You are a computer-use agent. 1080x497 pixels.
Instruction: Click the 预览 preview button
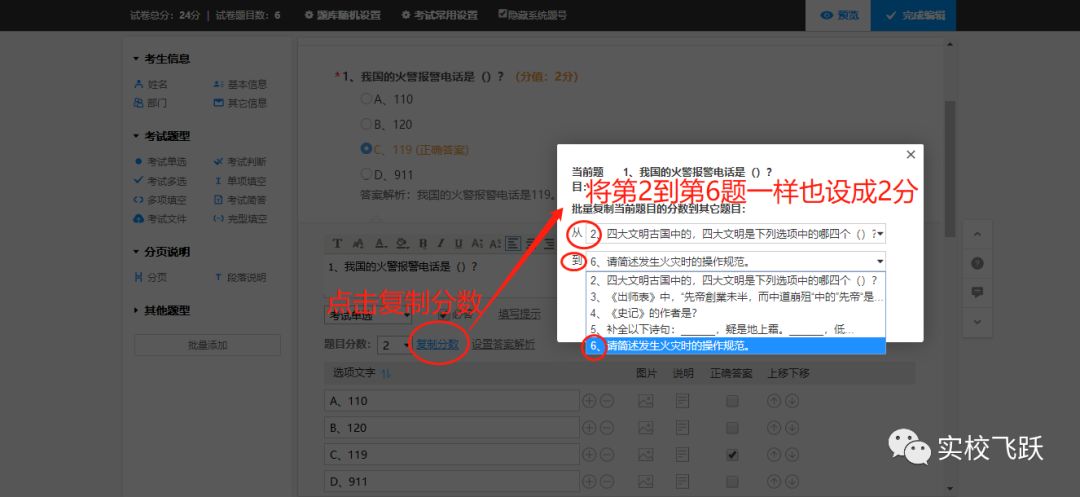click(x=838, y=15)
